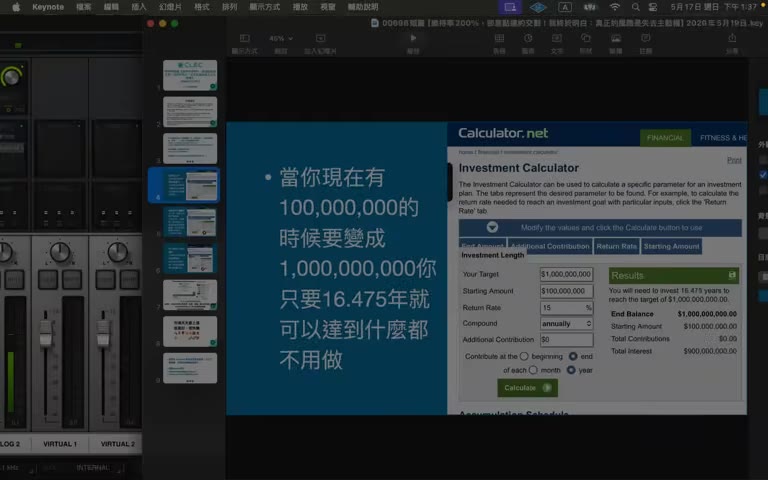This screenshot has height=480, width=768.
Task: Click the 加入幻燈片 add slide toolbar icon
Action: coord(320,38)
